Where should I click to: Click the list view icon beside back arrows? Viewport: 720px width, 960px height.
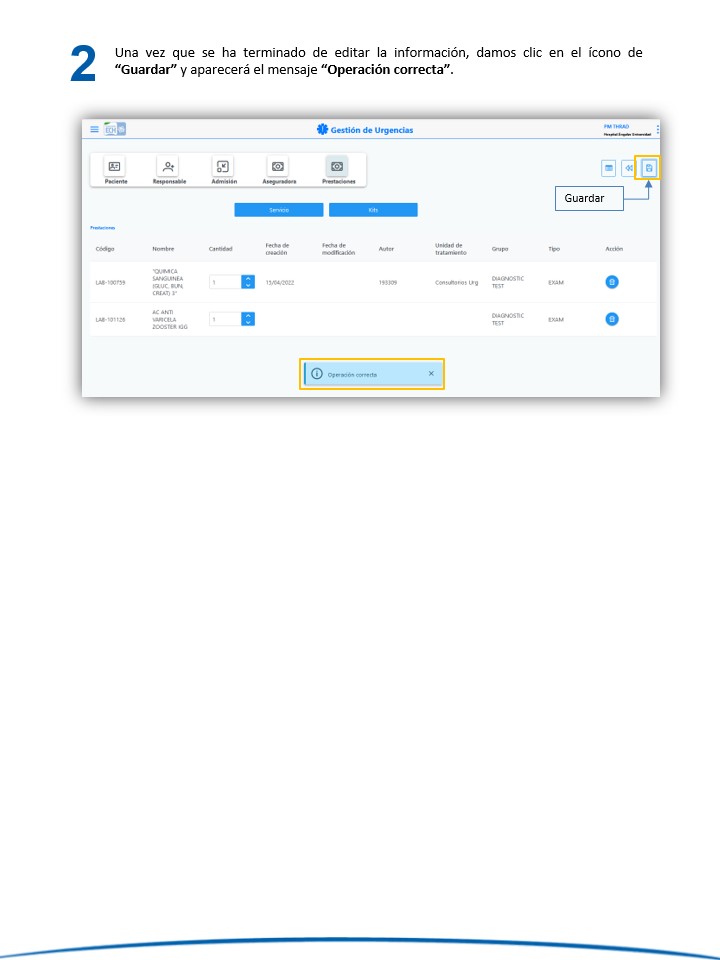point(608,168)
